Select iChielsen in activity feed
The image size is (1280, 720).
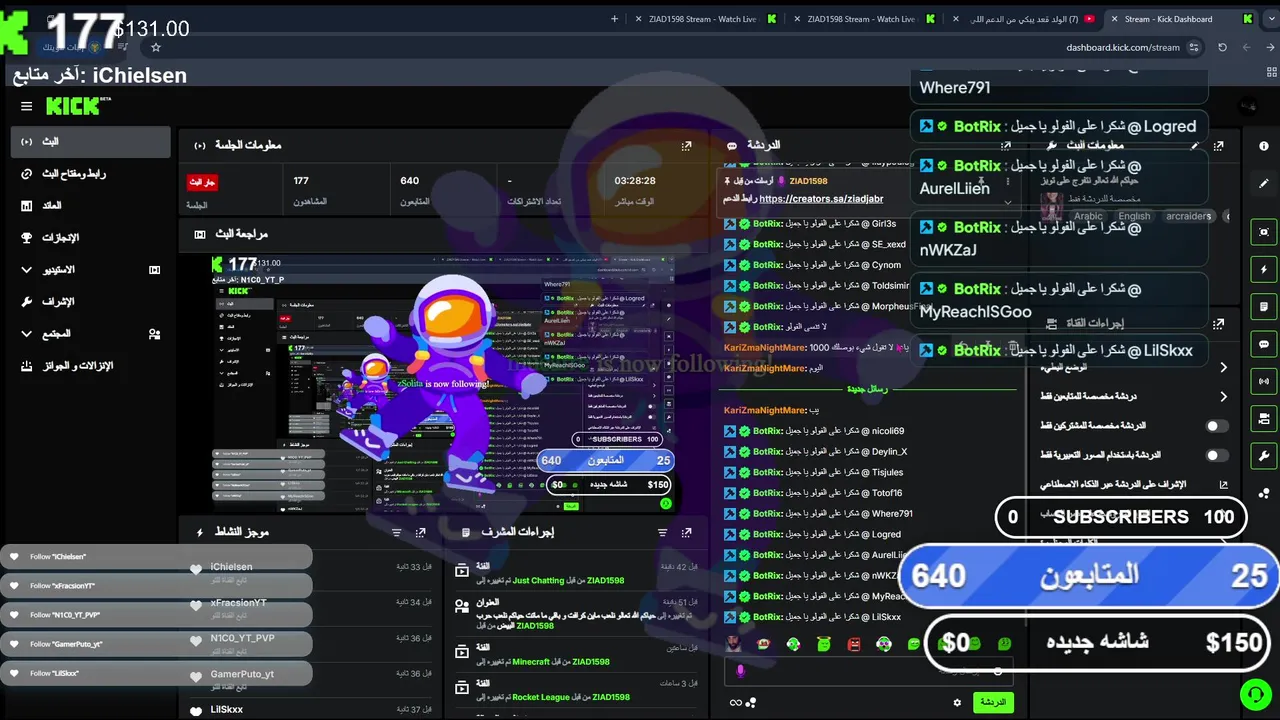point(231,567)
